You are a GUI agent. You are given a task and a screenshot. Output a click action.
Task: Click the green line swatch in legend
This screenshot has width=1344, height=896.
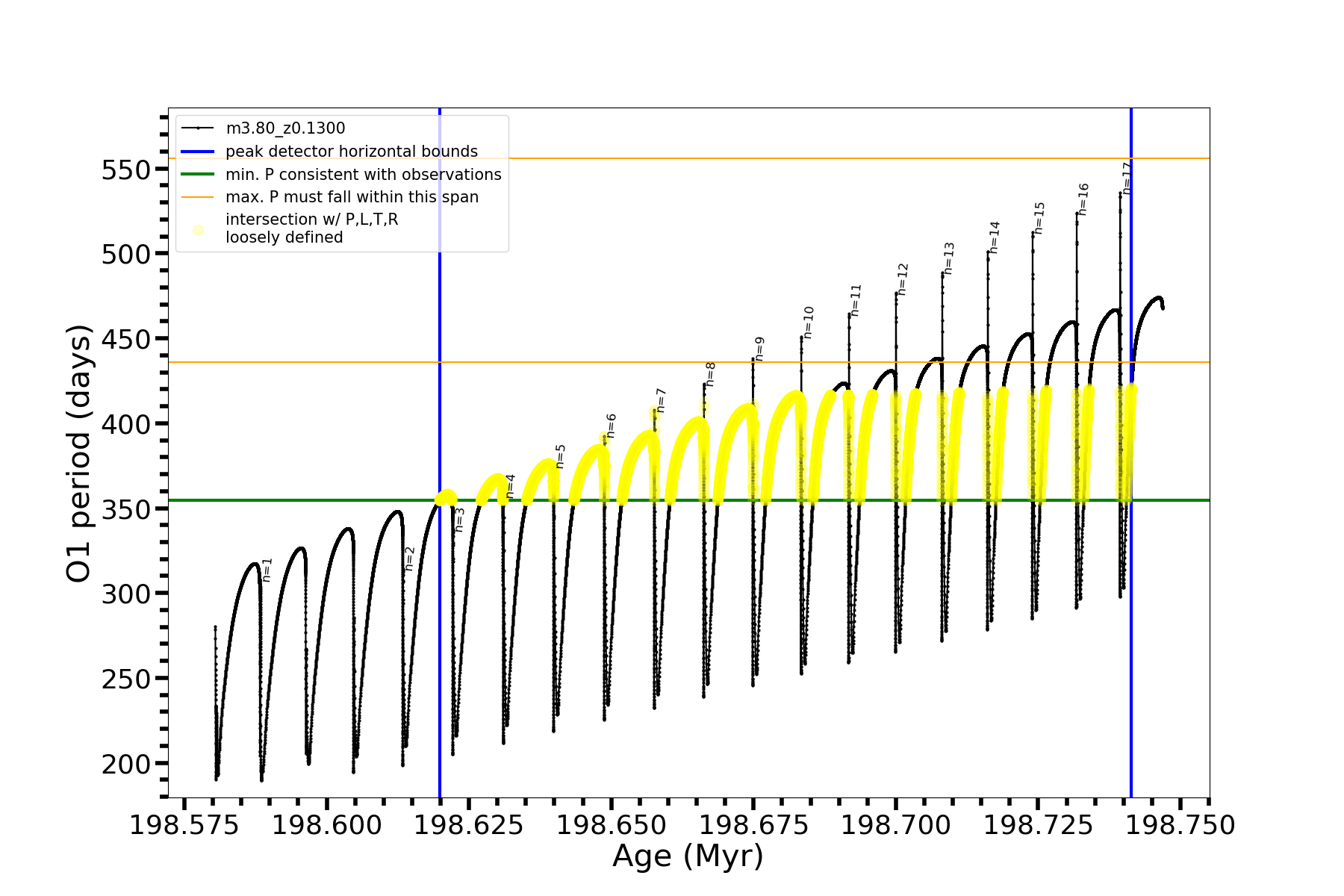point(198,175)
